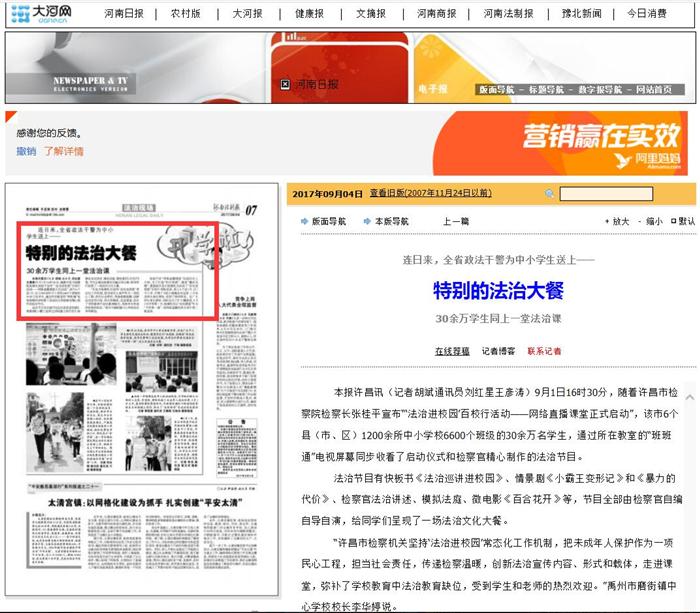Open the 河南商报 edition
Image resolution: width=700 pixels, height=613 pixels.
437,14
